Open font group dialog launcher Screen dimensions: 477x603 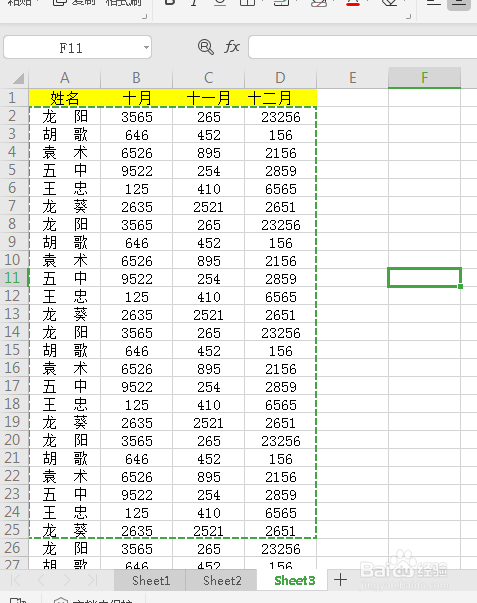click(x=409, y=17)
